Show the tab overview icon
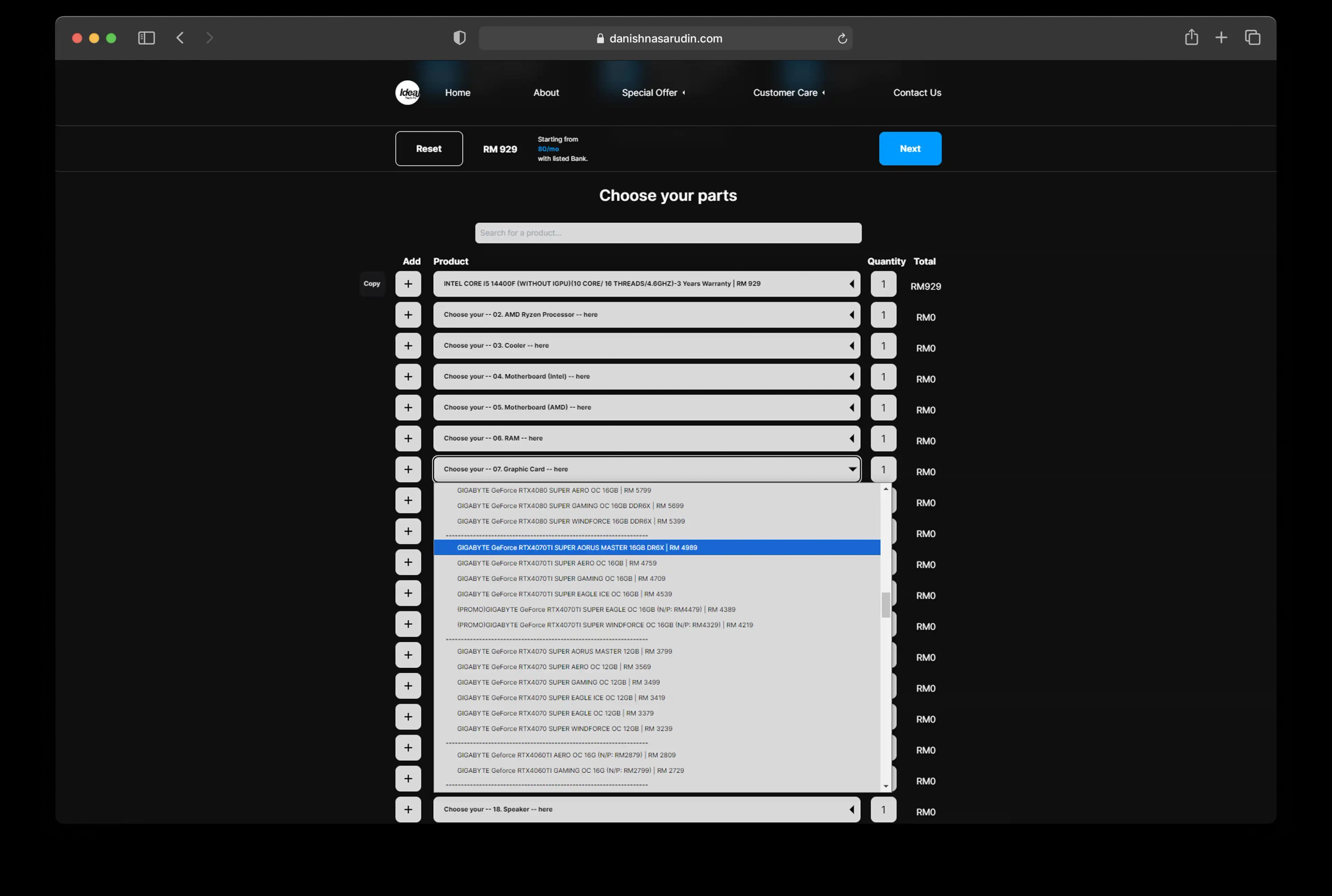This screenshot has width=1332, height=896. tap(1253, 38)
